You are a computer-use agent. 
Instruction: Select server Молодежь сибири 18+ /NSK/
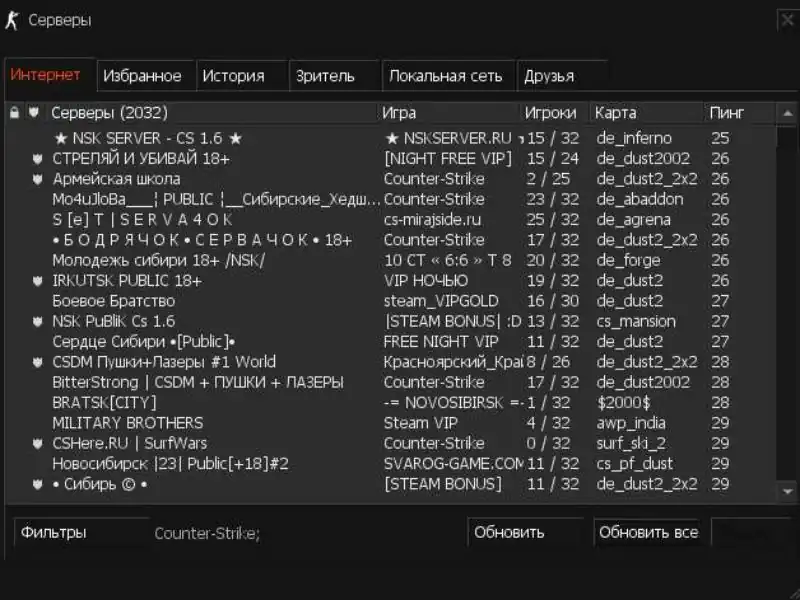pos(390,260)
